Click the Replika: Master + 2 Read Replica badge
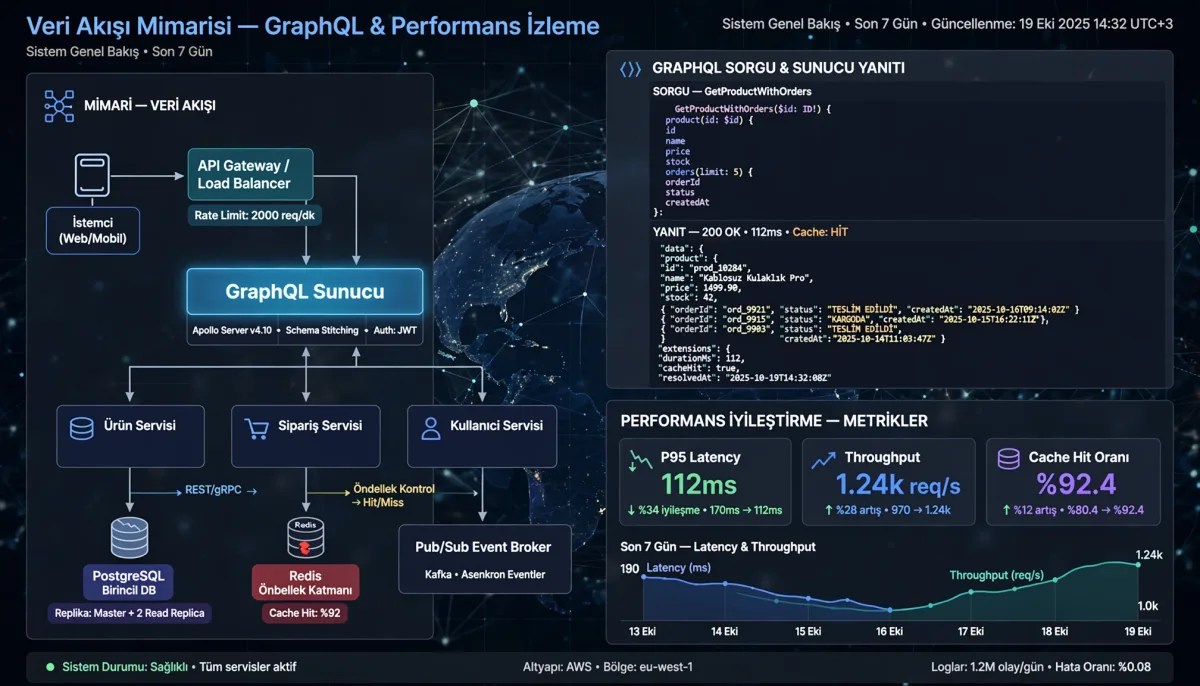This screenshot has height=686, width=1200. 130,613
